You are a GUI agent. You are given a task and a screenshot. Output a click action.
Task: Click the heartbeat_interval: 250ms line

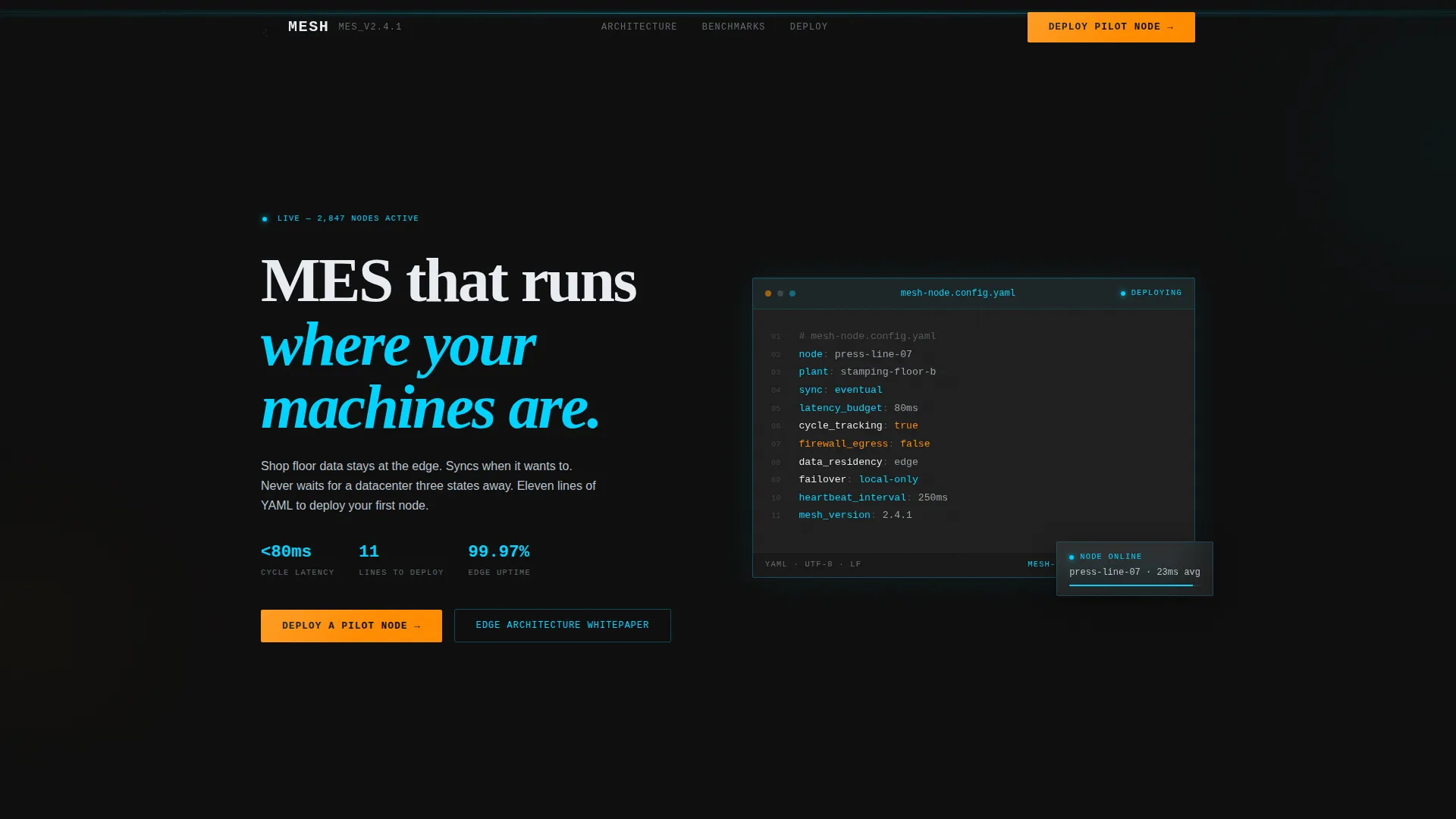pos(873,497)
